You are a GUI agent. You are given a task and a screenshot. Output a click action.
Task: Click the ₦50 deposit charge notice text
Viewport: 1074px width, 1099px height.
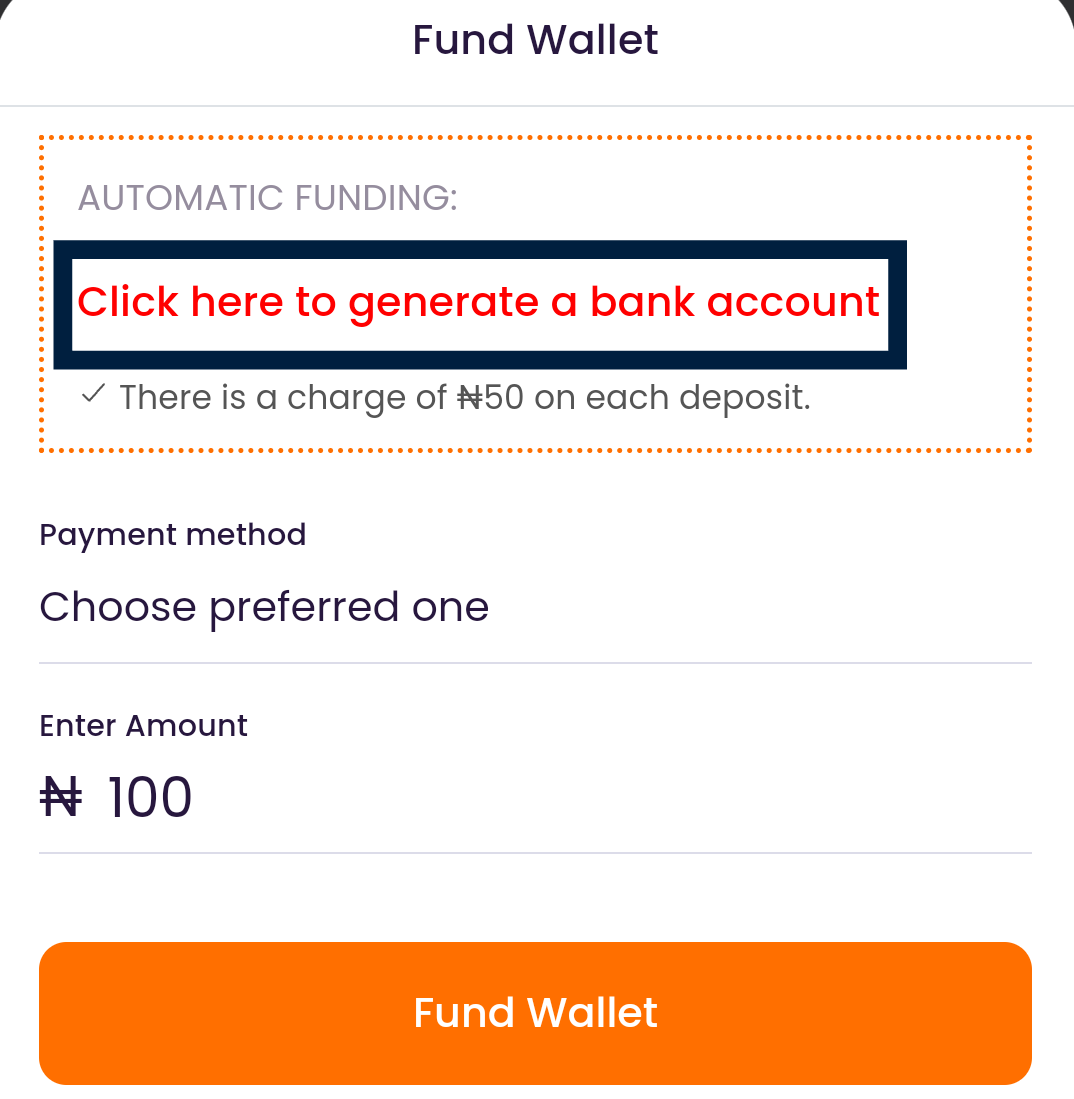pos(464,398)
